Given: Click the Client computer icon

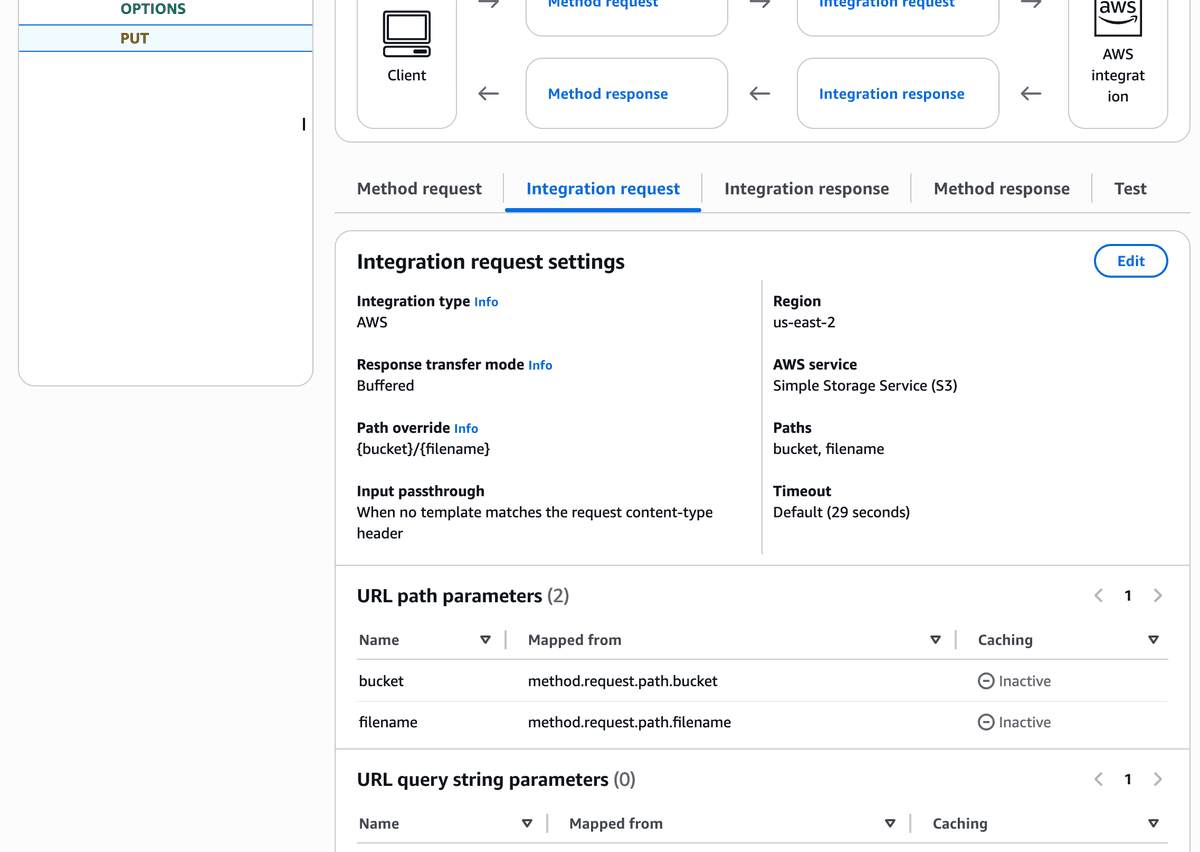Looking at the screenshot, I should [406, 40].
